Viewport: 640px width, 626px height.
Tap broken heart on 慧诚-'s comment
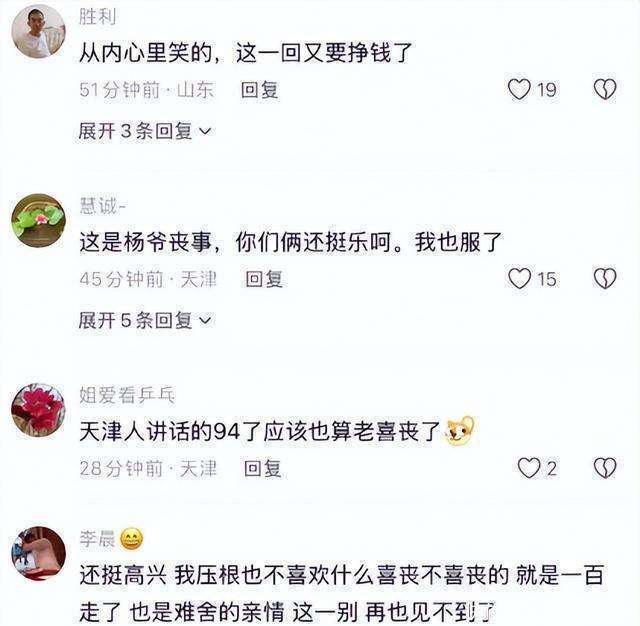point(604,279)
